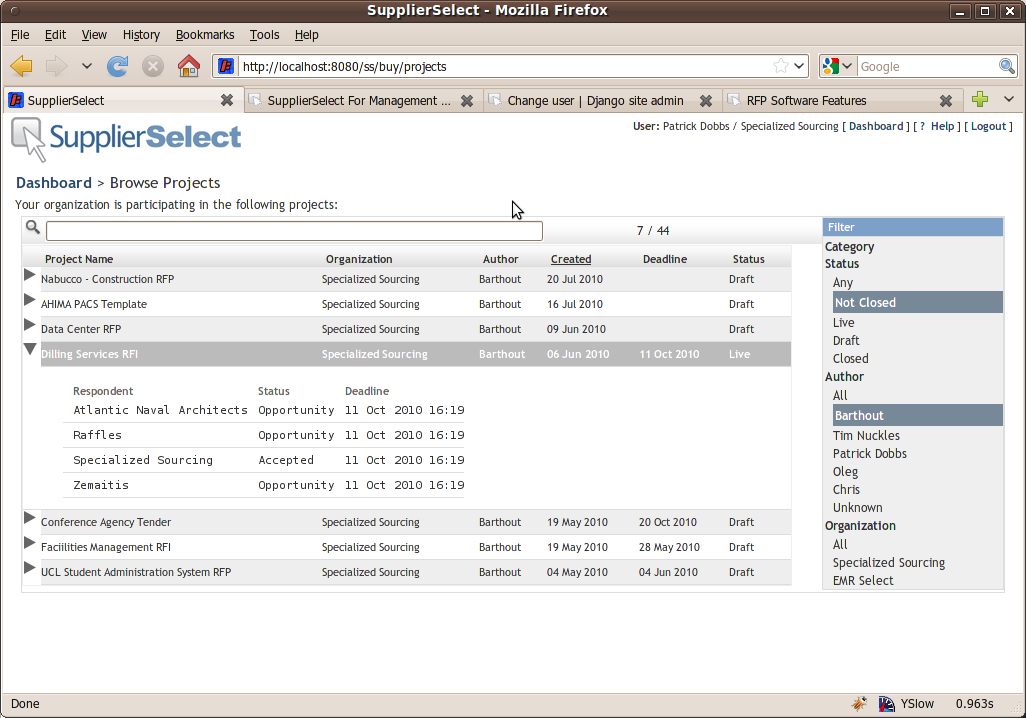The width and height of the screenshot is (1026, 718).
Task: Open the History menu
Action: pyautogui.click(x=141, y=35)
